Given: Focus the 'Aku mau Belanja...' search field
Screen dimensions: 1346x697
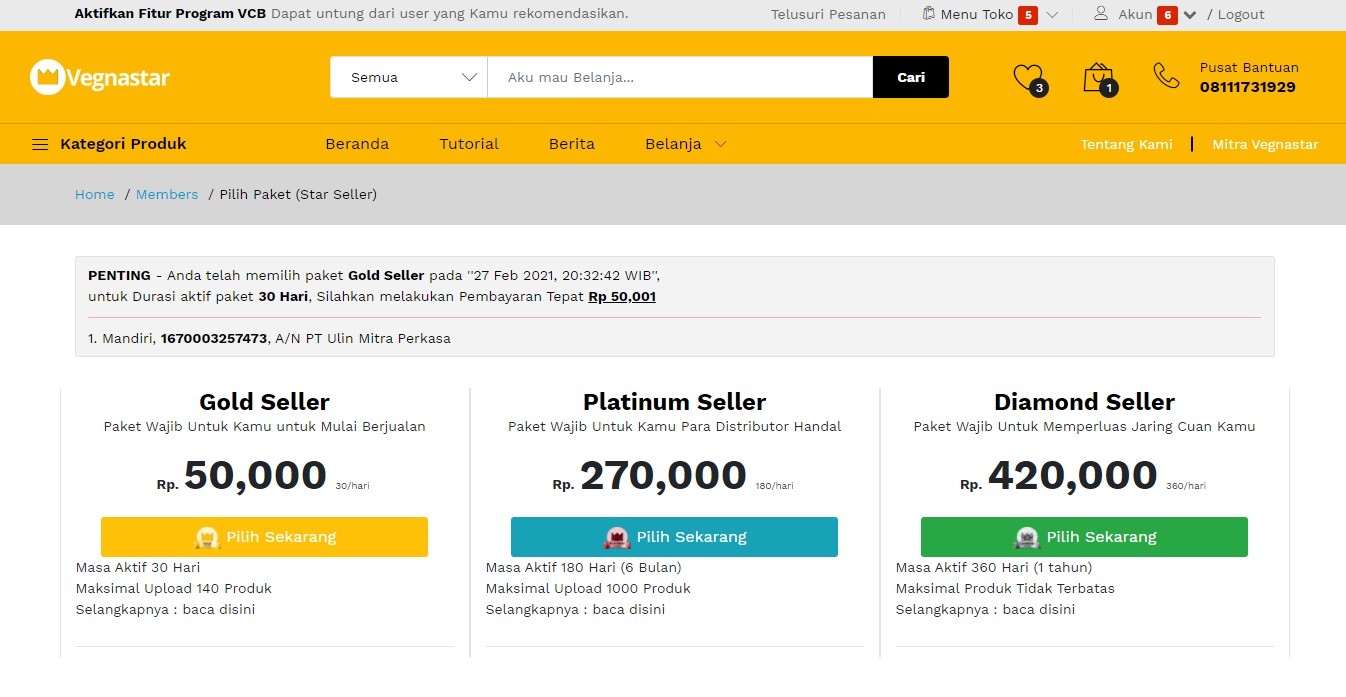Looking at the screenshot, I should tap(680, 77).
